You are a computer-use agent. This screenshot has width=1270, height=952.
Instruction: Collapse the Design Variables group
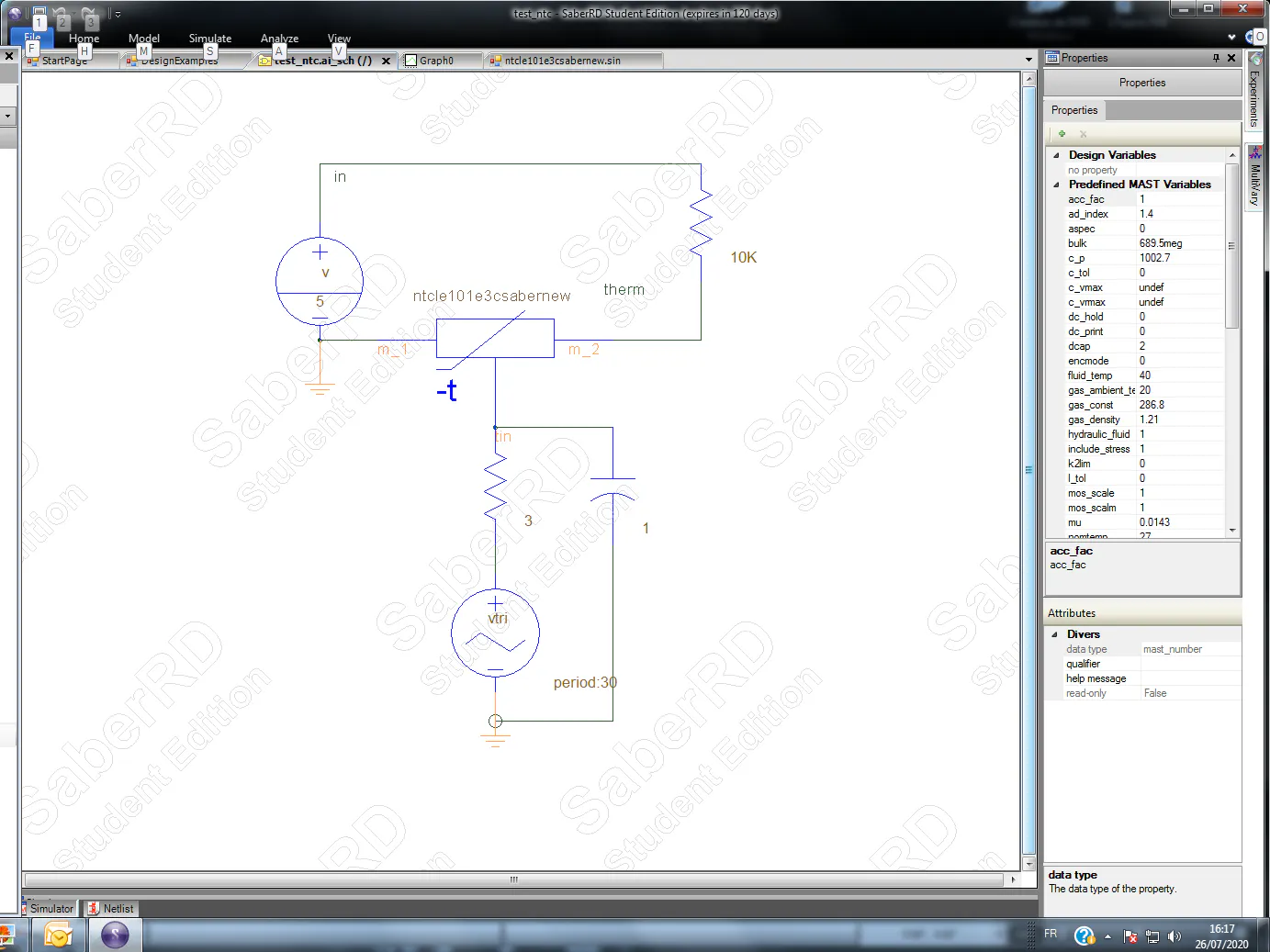coord(1056,155)
